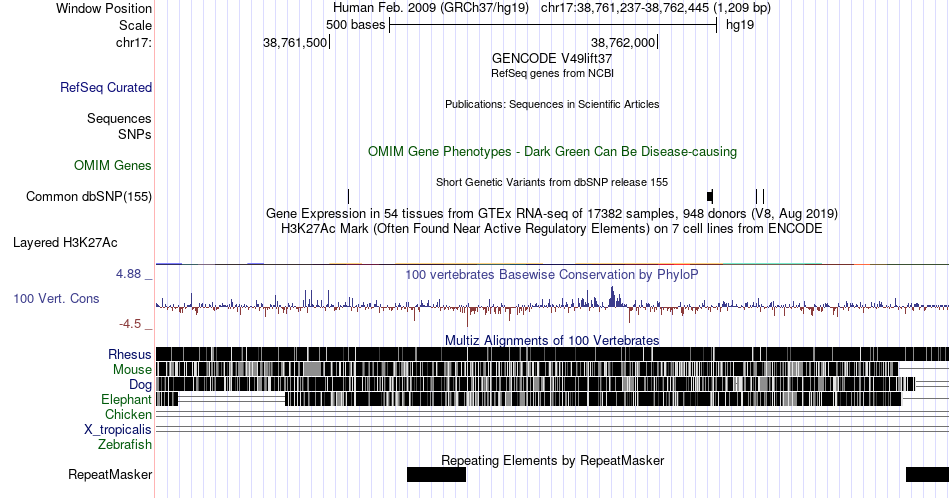Select the Elephant alignment row label

click(126, 399)
